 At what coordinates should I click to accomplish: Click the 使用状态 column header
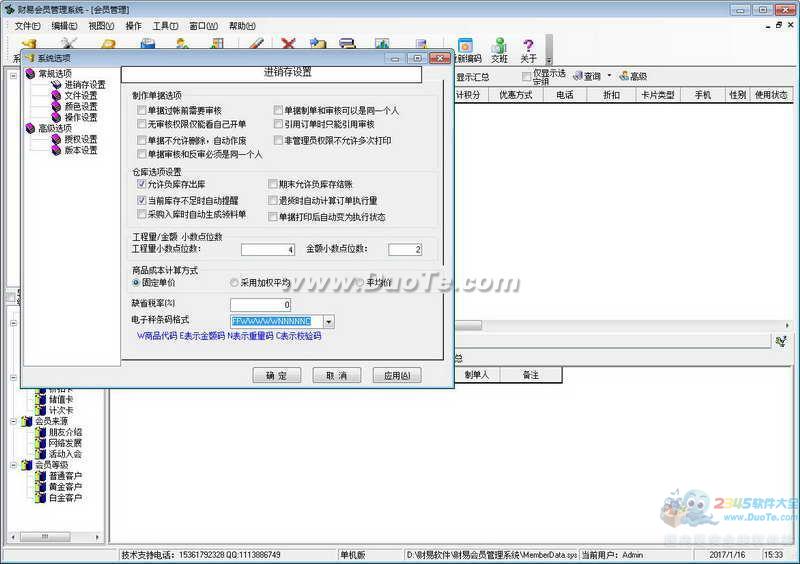[771, 95]
